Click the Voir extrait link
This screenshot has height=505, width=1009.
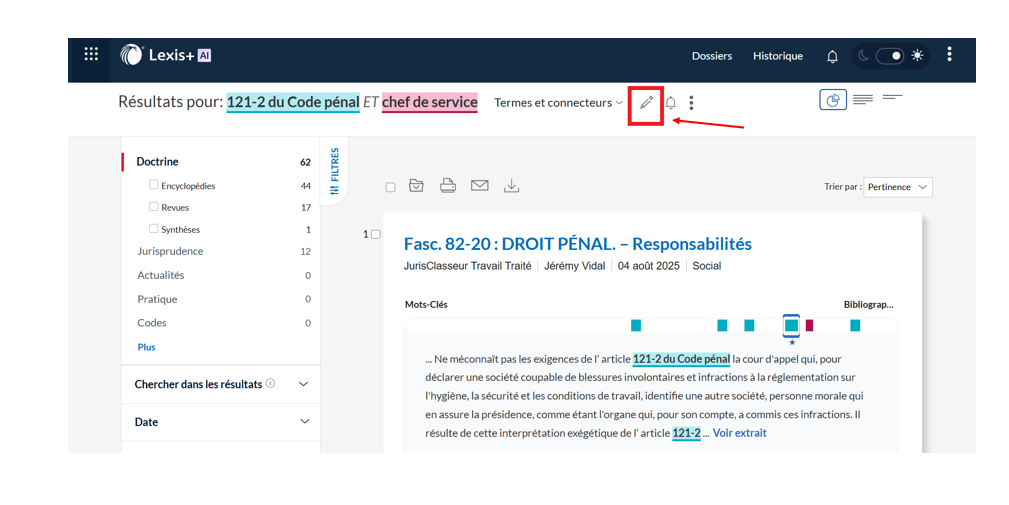[x=739, y=433]
